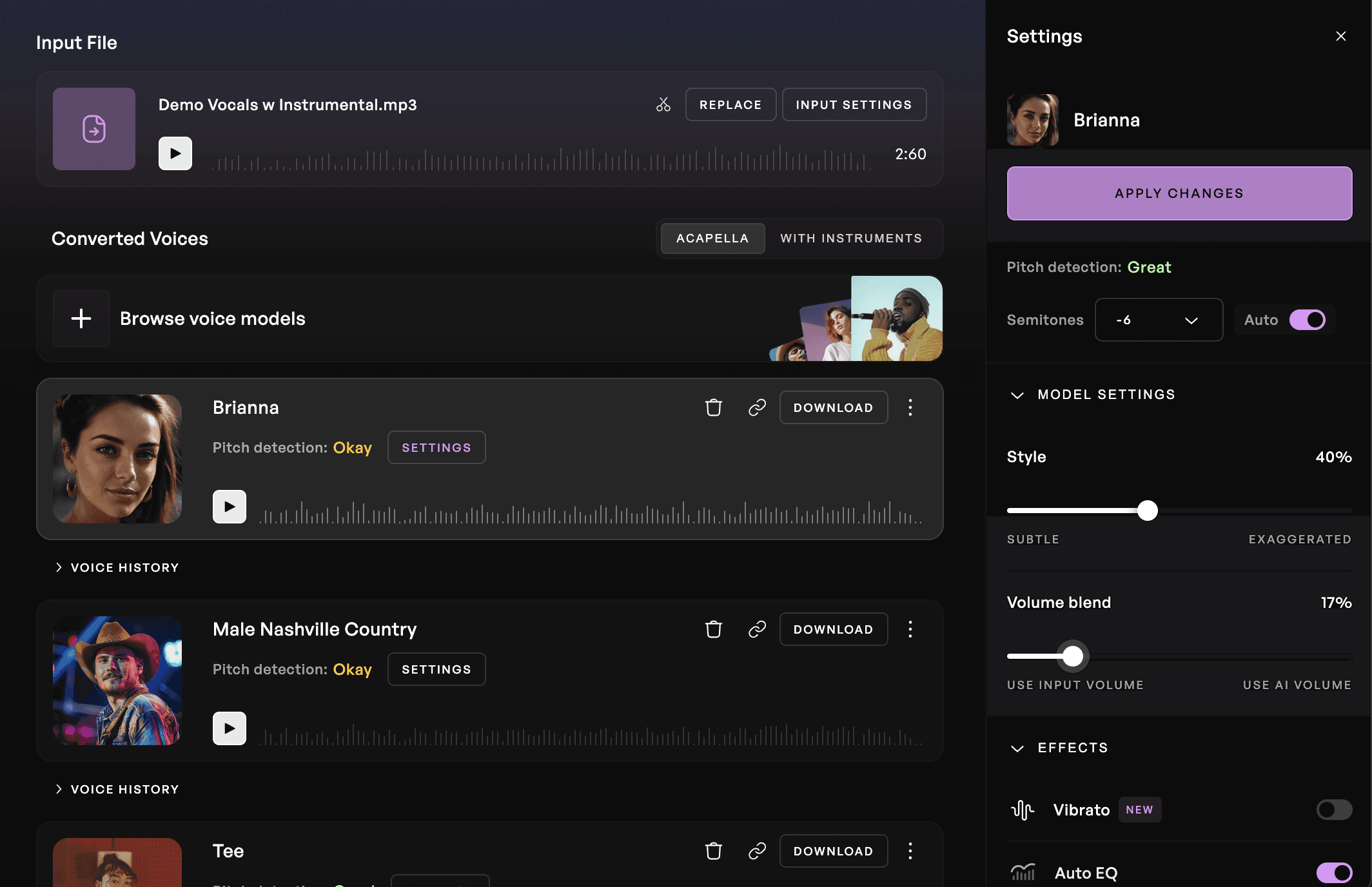Click Brianna's portrait thumbnail in voices list
Screen dimensions: 1372x887
pyautogui.click(x=117, y=459)
